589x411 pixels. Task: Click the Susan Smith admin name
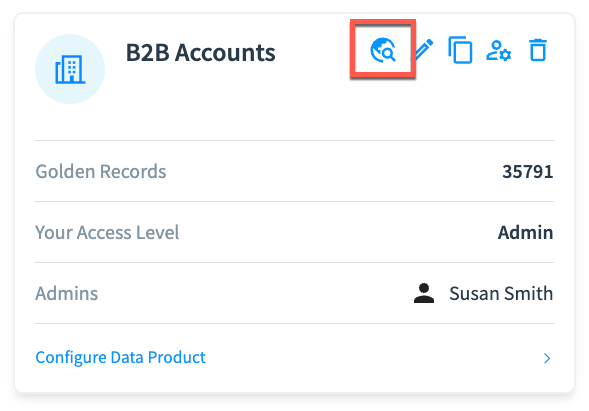501,293
